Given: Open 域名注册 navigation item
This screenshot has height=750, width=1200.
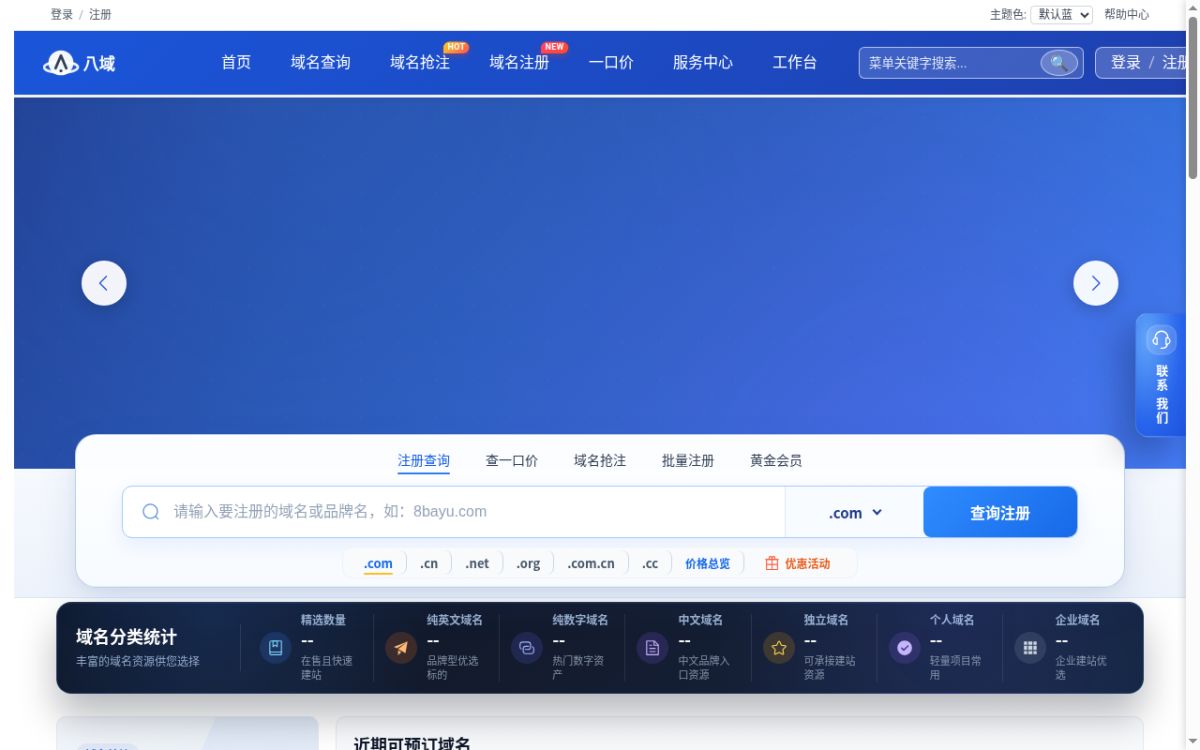Looking at the screenshot, I should [x=519, y=63].
